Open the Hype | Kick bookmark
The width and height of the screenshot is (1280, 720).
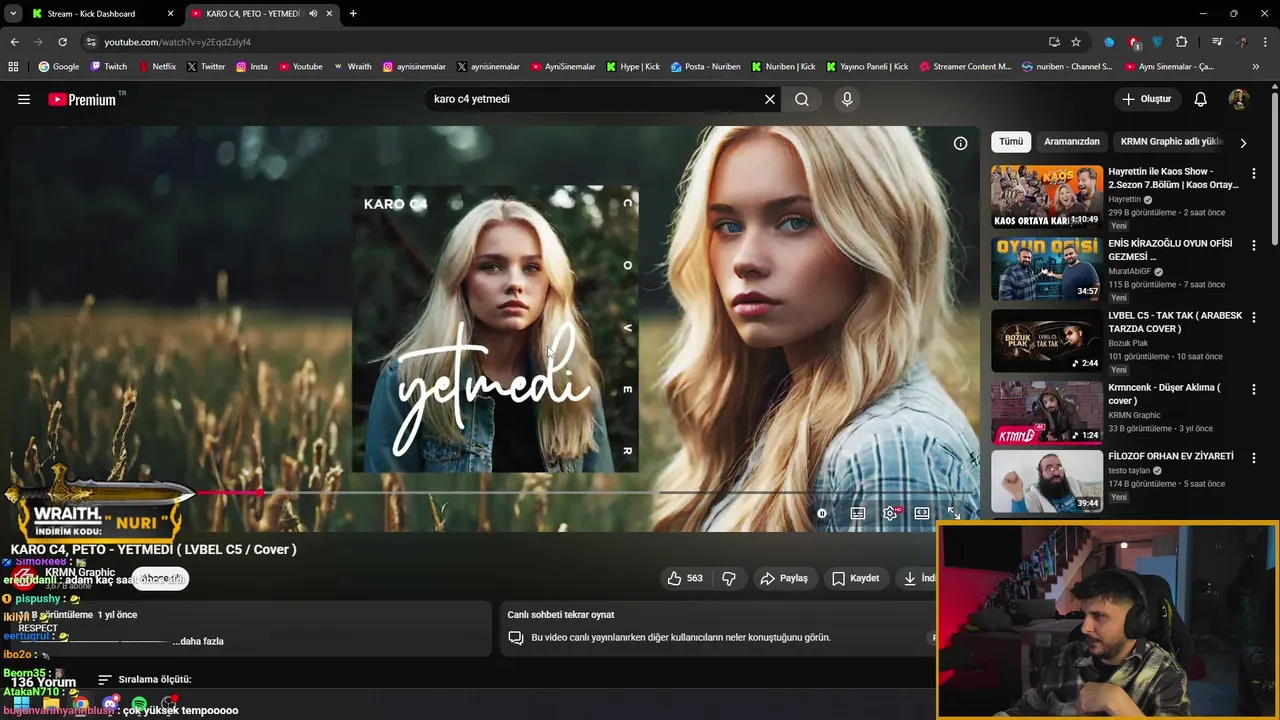(x=632, y=67)
